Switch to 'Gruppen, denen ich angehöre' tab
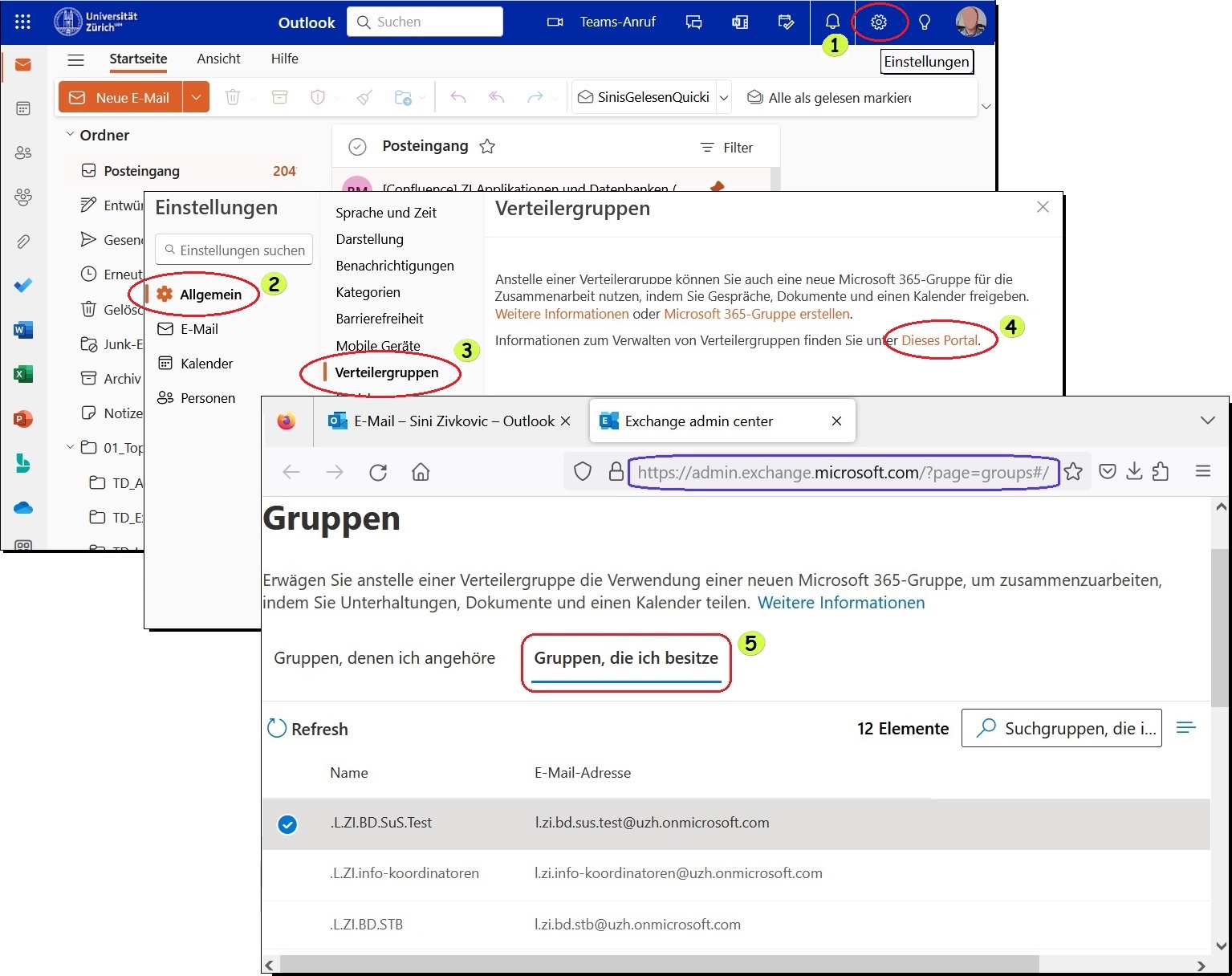 [384, 657]
